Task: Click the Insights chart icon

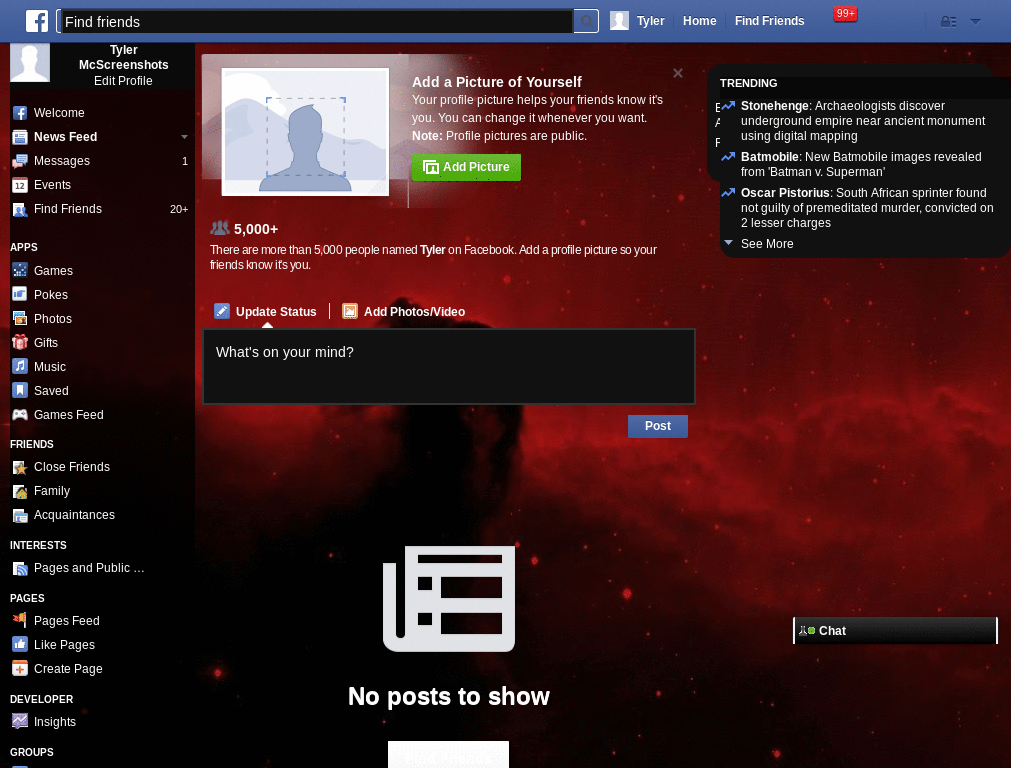Action: [x=20, y=721]
